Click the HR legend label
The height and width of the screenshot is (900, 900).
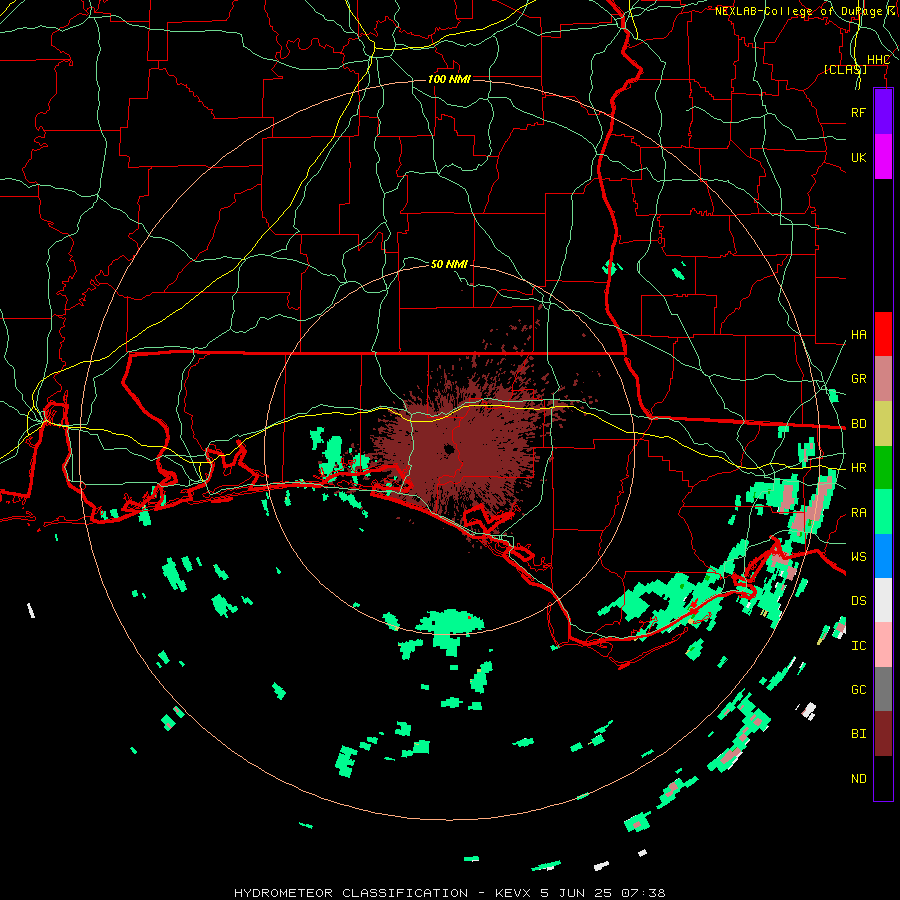[859, 468]
